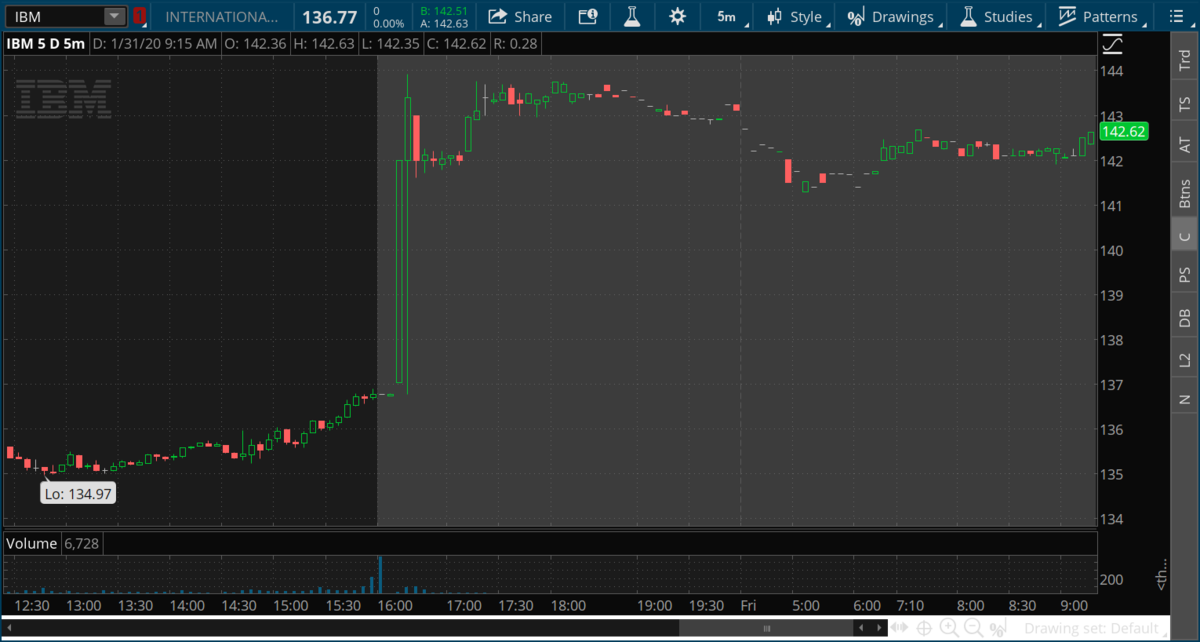Open the L2 sidebar tab
Screen dimensions: 1200x642
tap(1185, 360)
